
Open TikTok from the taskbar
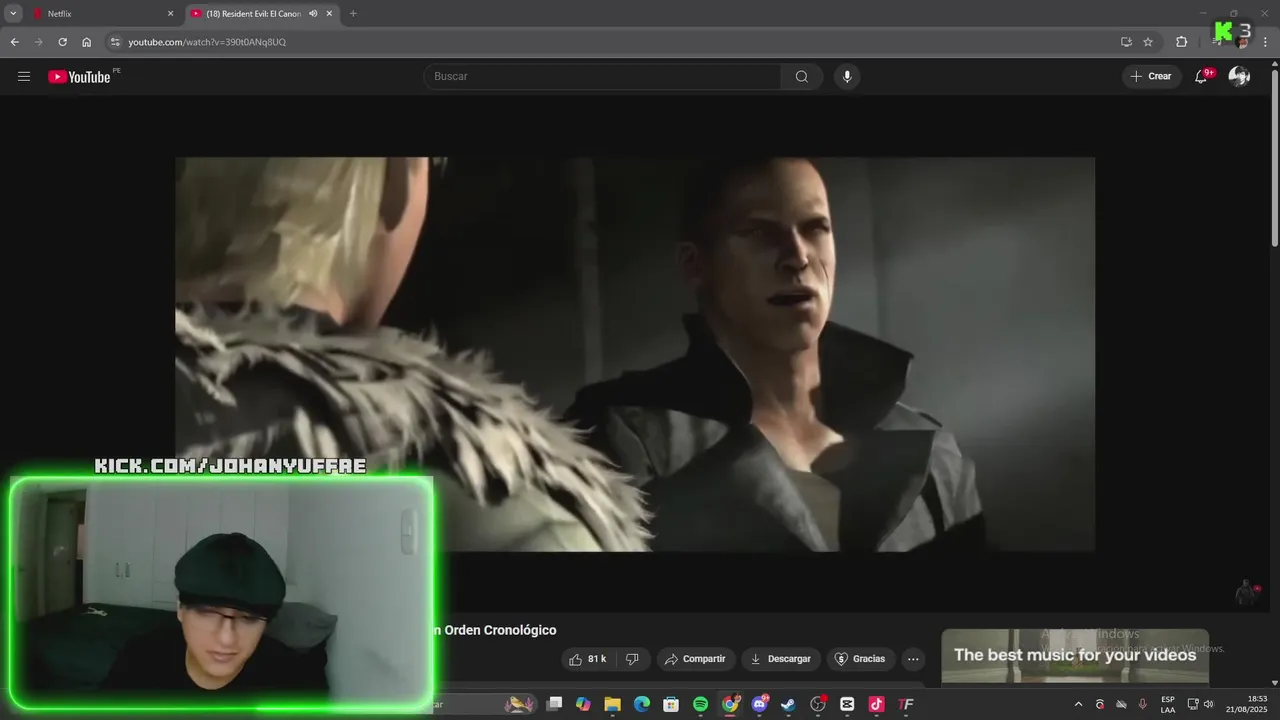877,704
